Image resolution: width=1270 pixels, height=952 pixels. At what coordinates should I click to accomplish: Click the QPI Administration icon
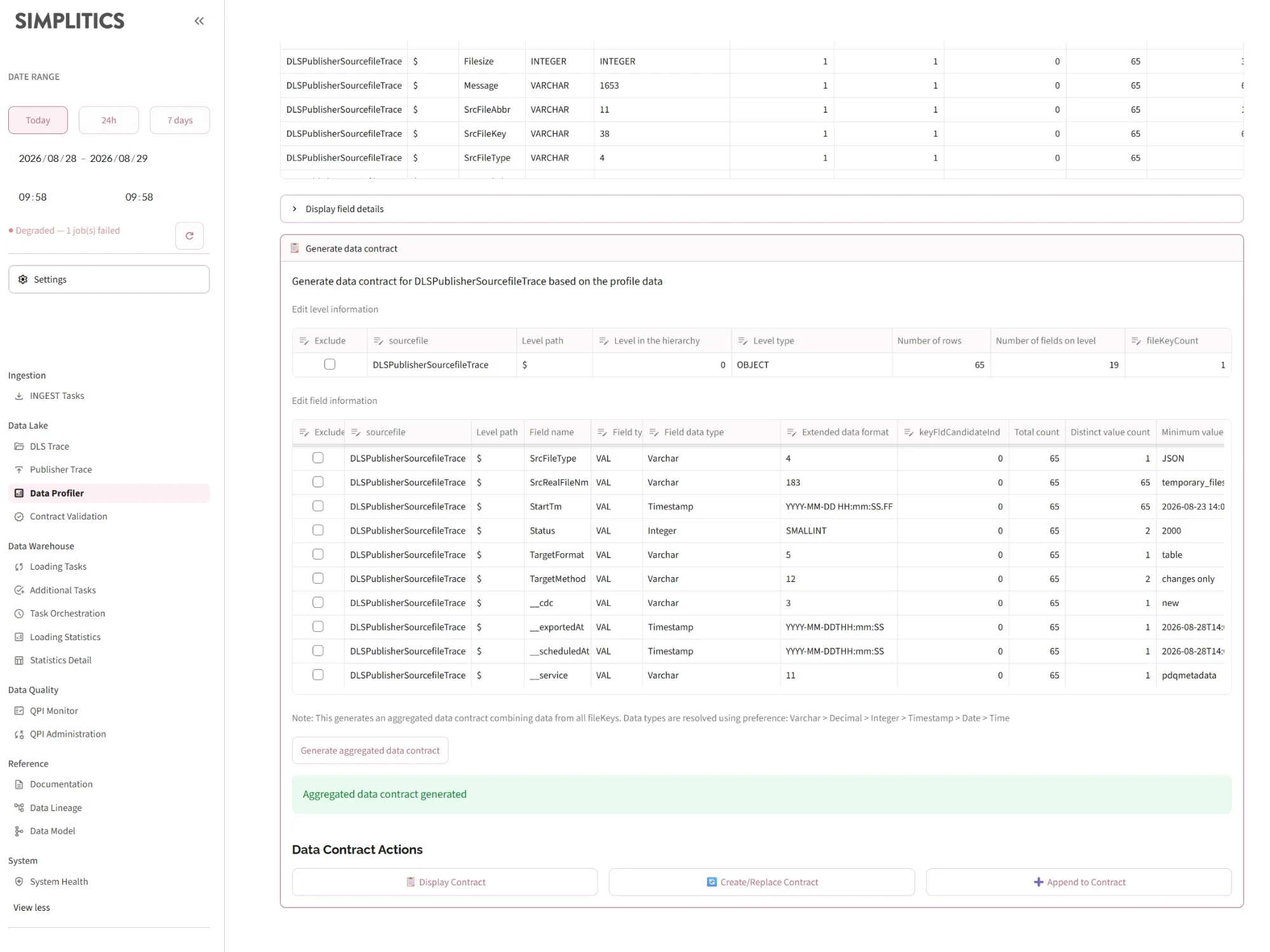[x=19, y=734]
